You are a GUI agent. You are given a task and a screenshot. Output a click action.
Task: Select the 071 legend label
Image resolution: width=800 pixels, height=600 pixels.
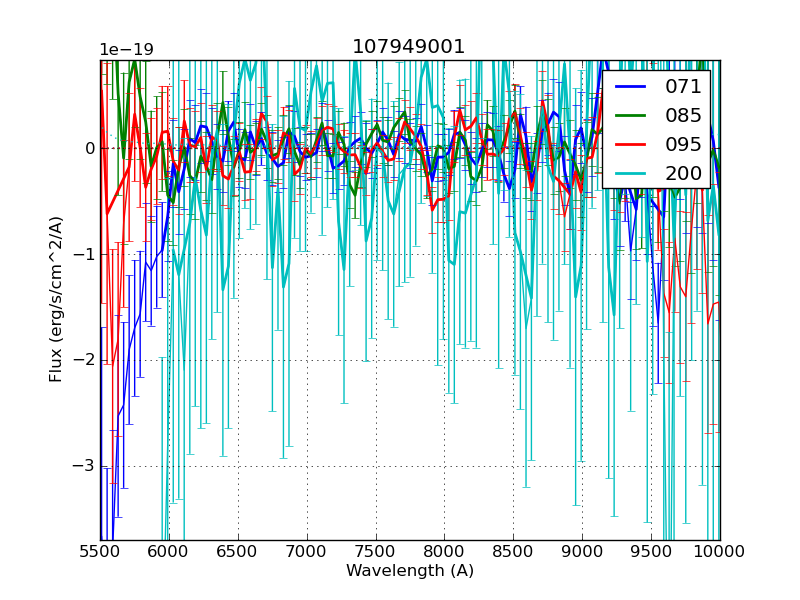(683, 87)
